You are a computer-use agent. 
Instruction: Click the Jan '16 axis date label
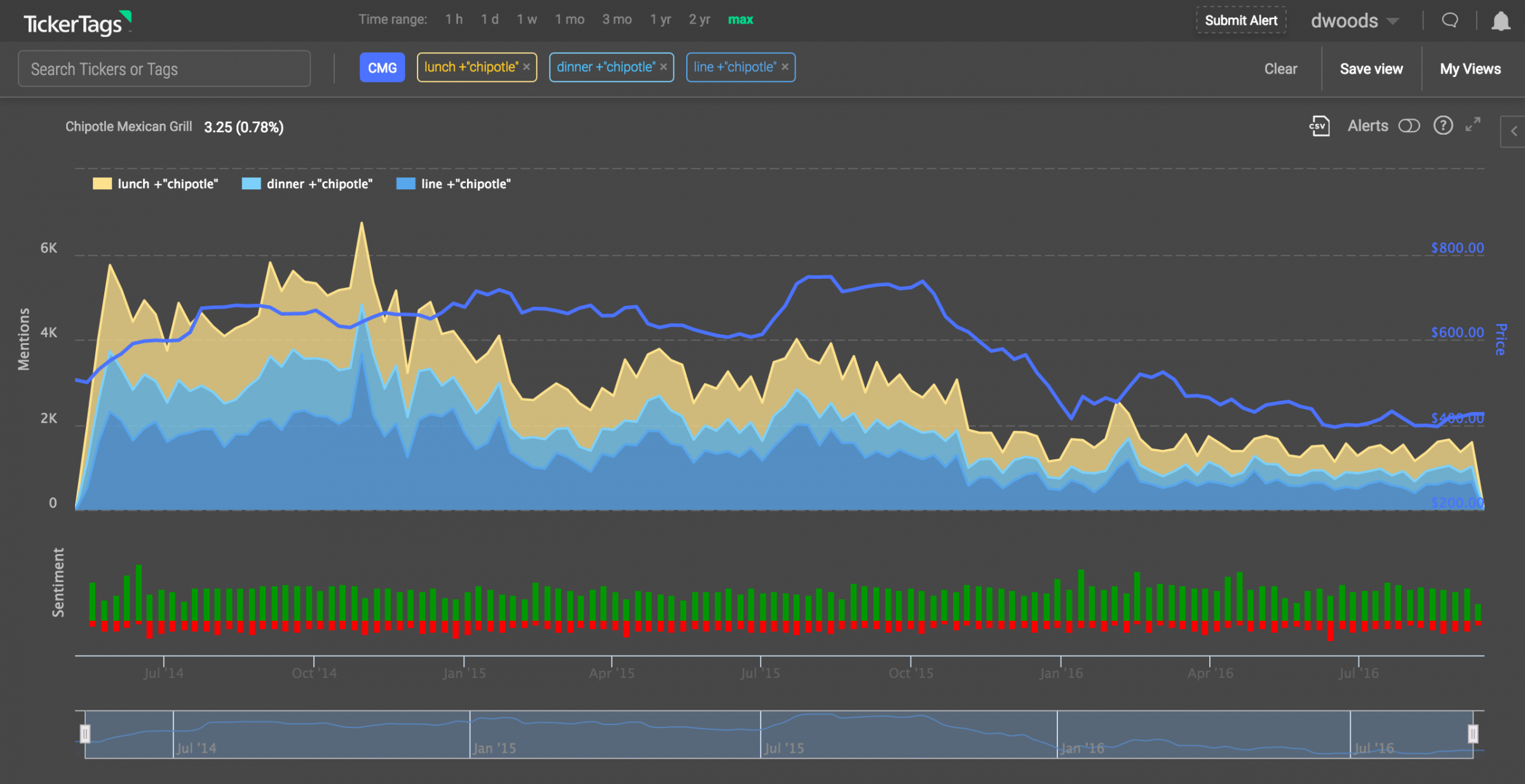1061,673
